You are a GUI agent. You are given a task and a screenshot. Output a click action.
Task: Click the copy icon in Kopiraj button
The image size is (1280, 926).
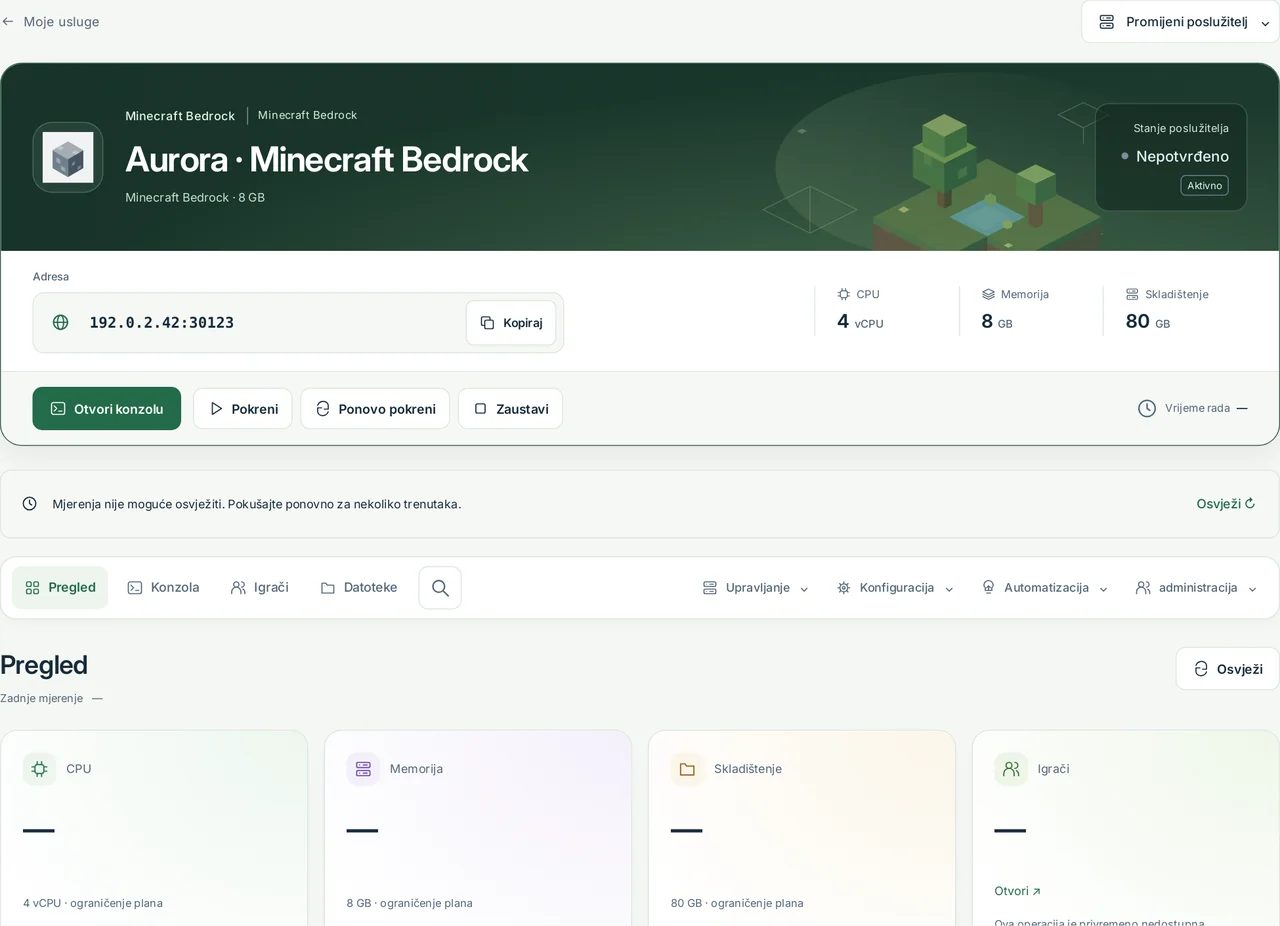(487, 323)
